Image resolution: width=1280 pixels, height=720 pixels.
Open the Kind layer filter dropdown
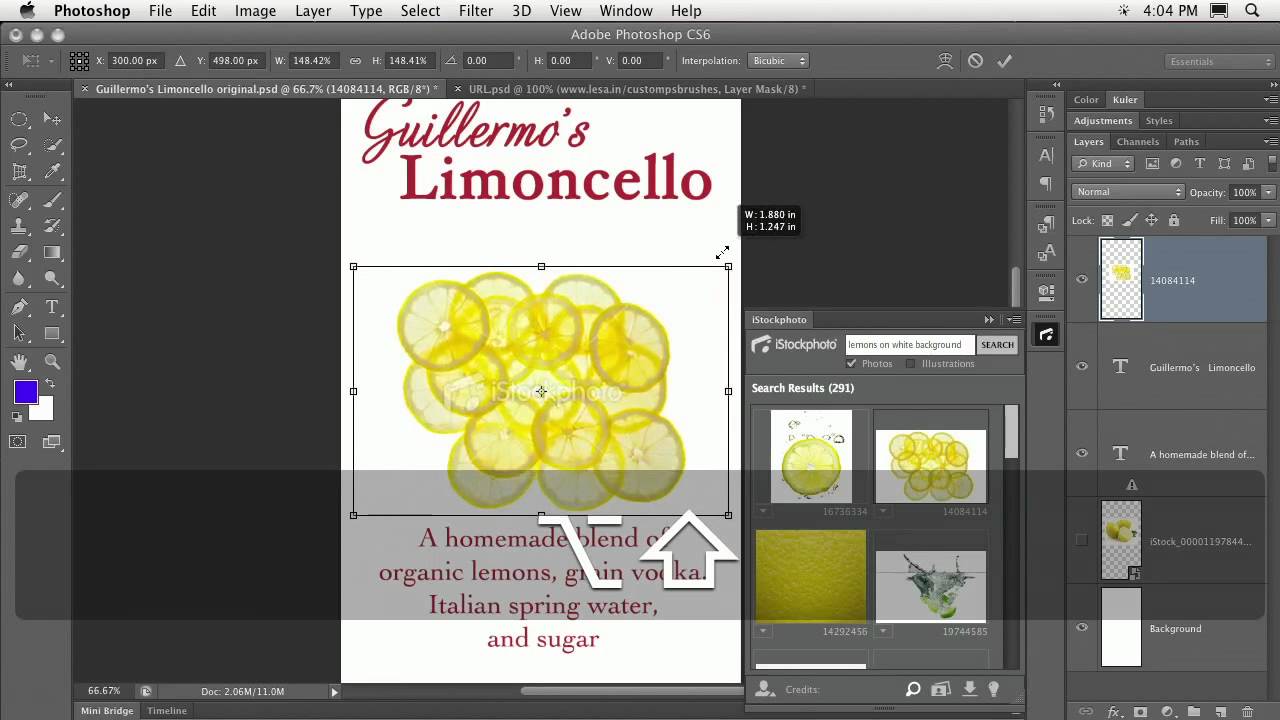click(x=1103, y=164)
